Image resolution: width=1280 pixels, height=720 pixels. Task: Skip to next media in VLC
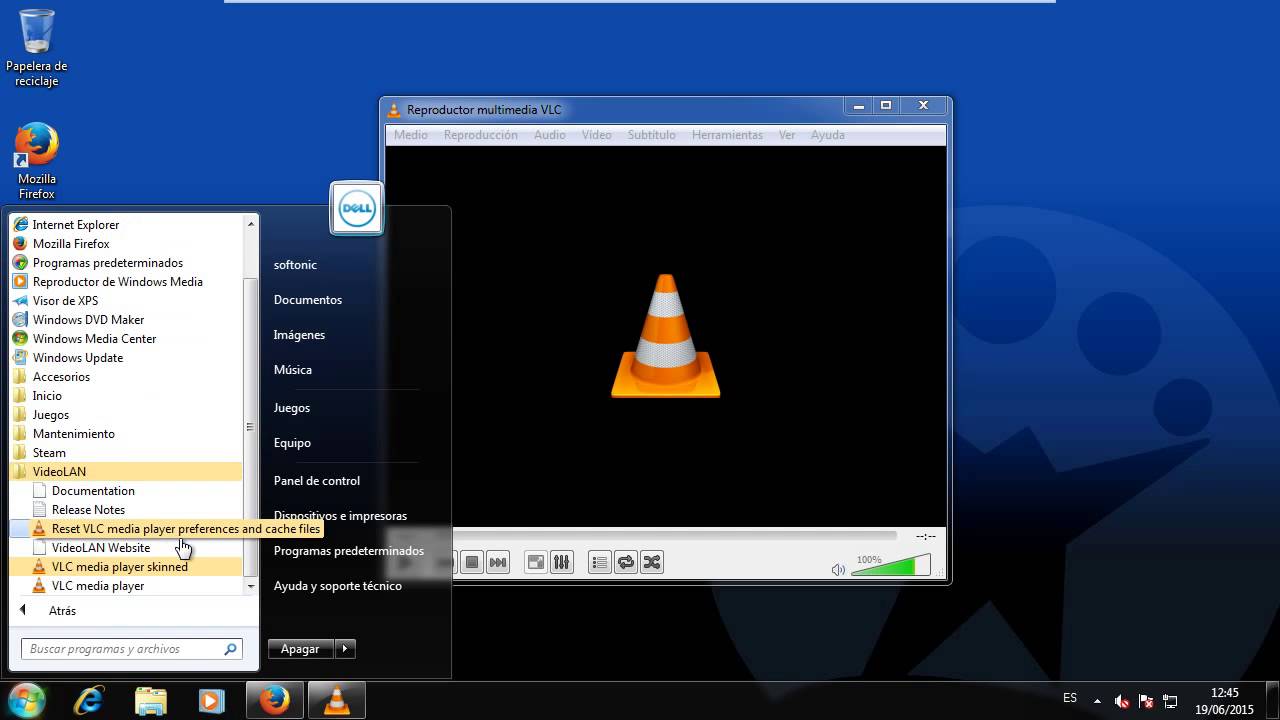tap(498, 562)
